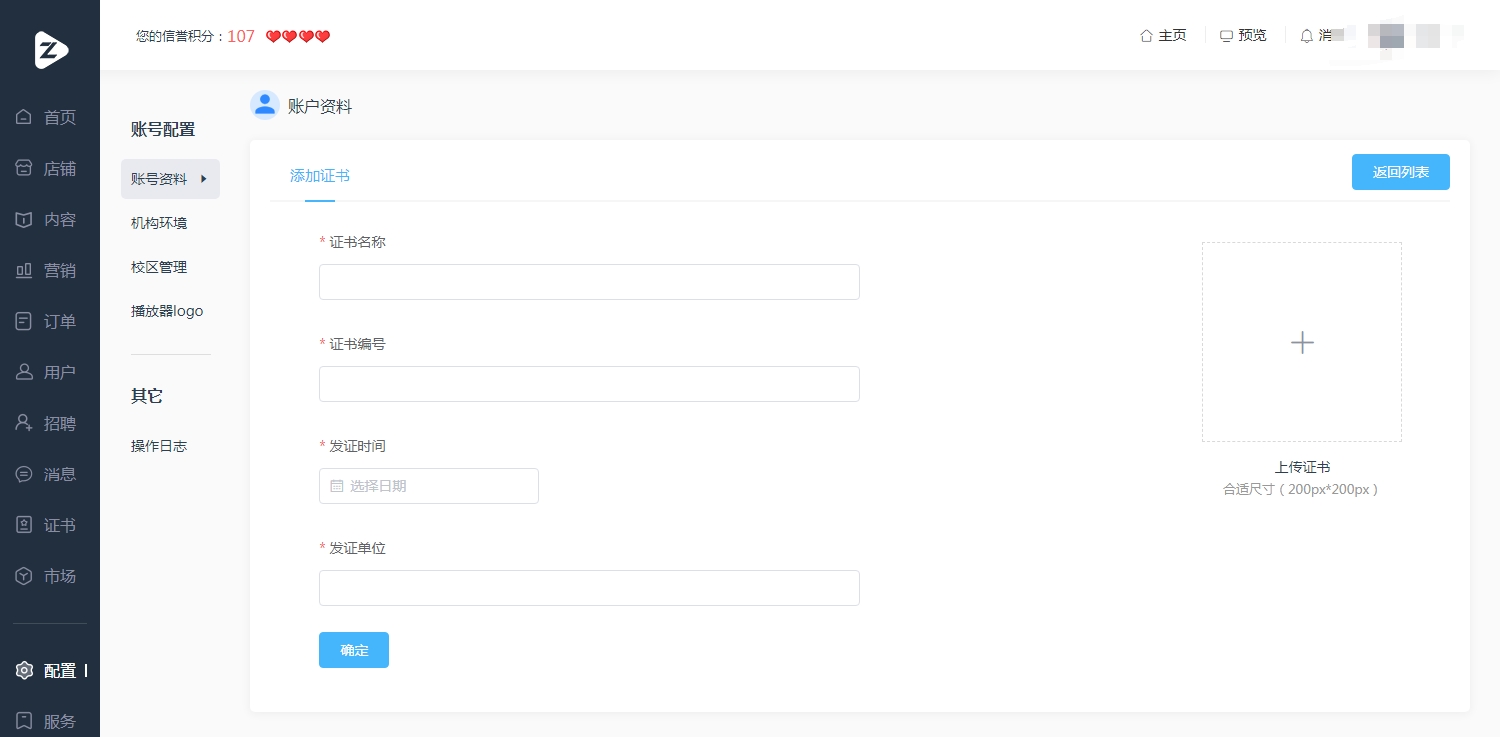This screenshot has height=737, width=1500.
Task: Switch to the 添加证书 tab
Action: click(320, 176)
